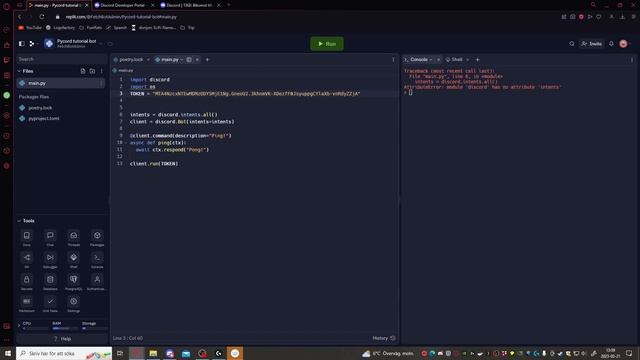Open the main.py tab dropdown arrow
This screenshot has height=360, width=640.
(x=182, y=60)
